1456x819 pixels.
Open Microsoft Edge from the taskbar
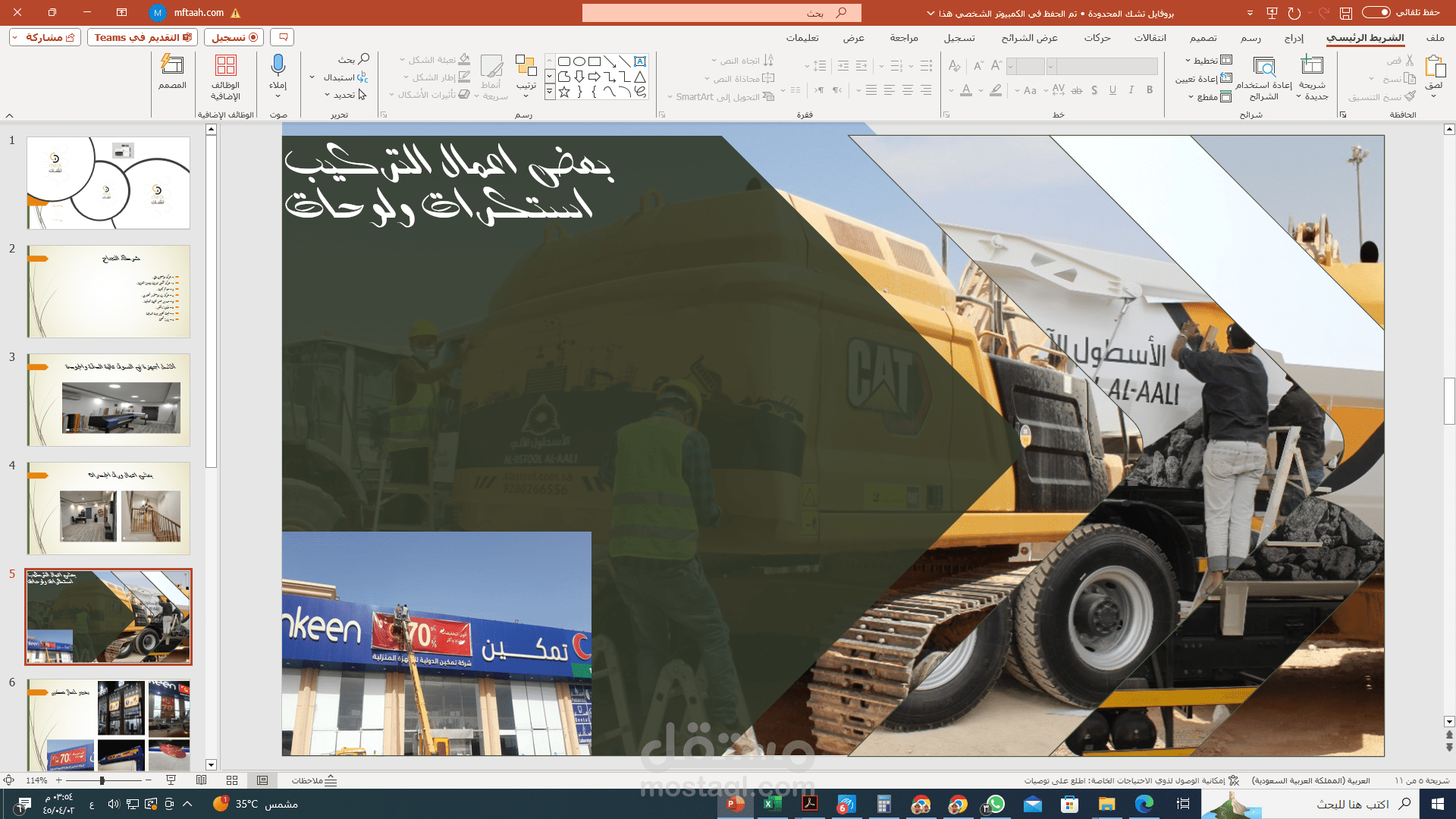click(1144, 804)
